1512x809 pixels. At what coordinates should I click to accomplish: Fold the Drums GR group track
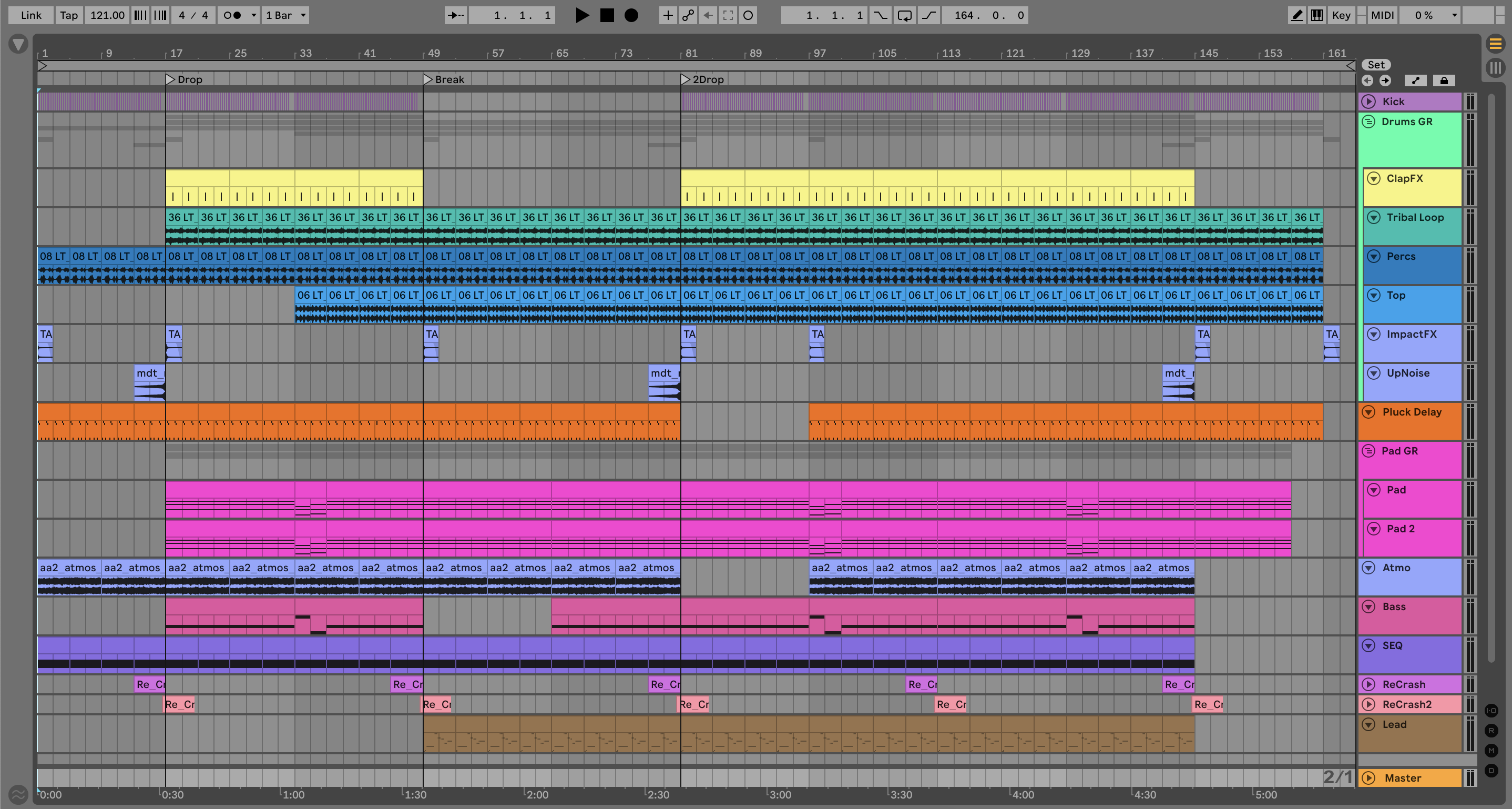[1369, 122]
